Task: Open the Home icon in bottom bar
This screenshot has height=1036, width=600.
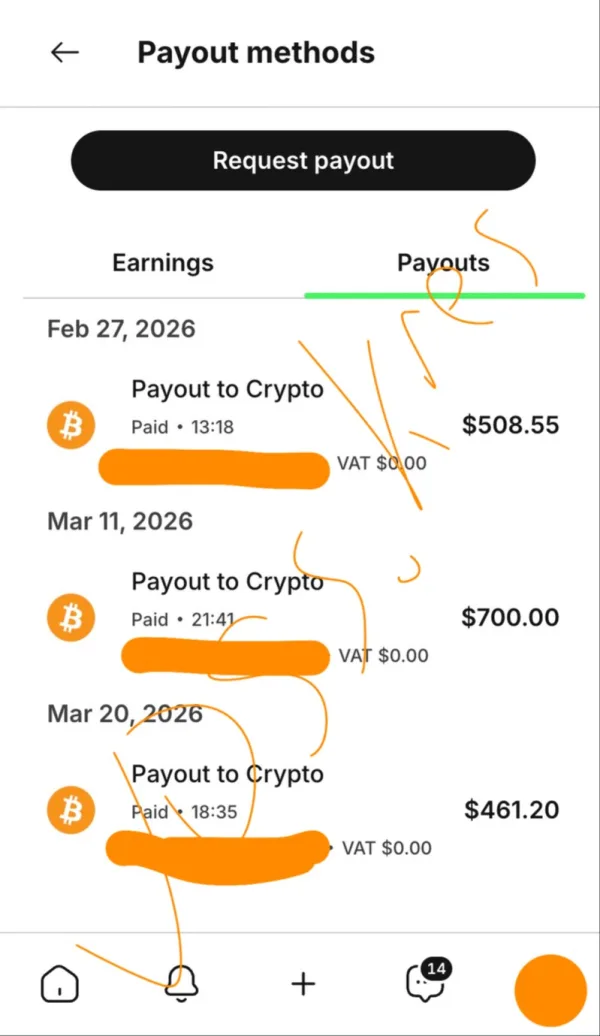Action: [59, 984]
